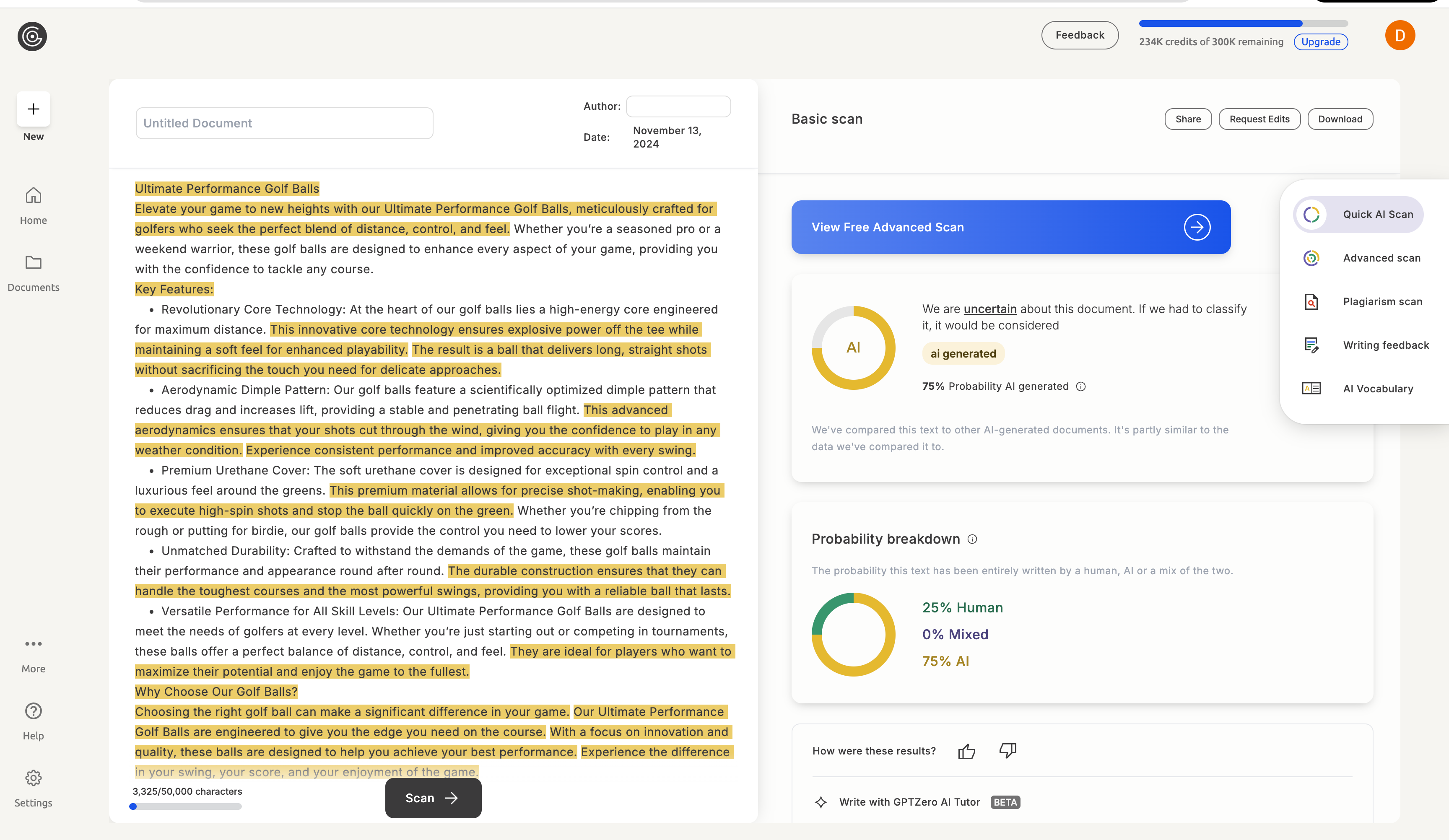The height and width of the screenshot is (840, 1449).
Task: Open Help question mark icon
Action: pyautogui.click(x=34, y=711)
